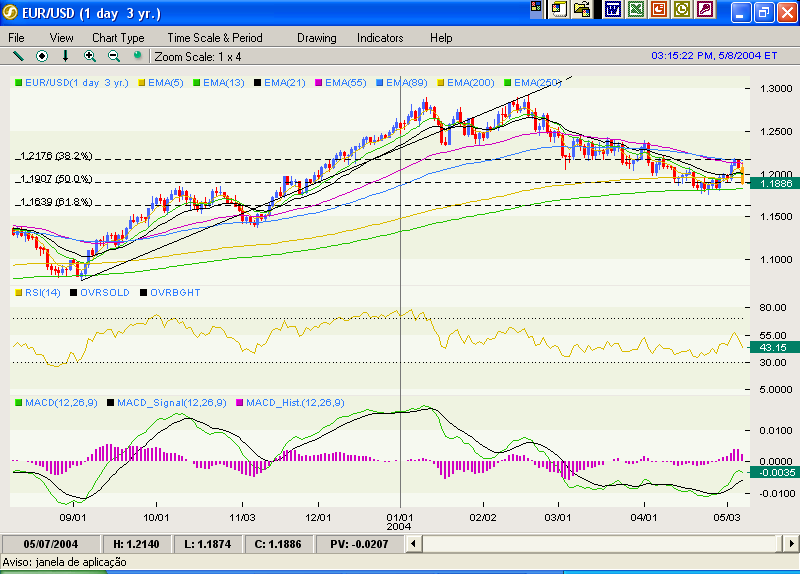Select the trend line drawing tool
The height and width of the screenshot is (574, 800).
click(x=18, y=56)
